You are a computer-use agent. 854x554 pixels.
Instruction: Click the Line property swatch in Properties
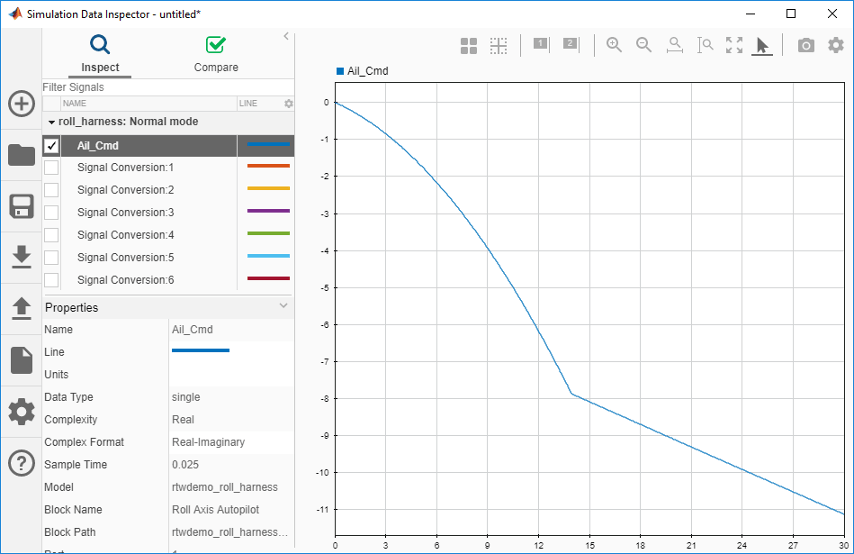pos(200,351)
